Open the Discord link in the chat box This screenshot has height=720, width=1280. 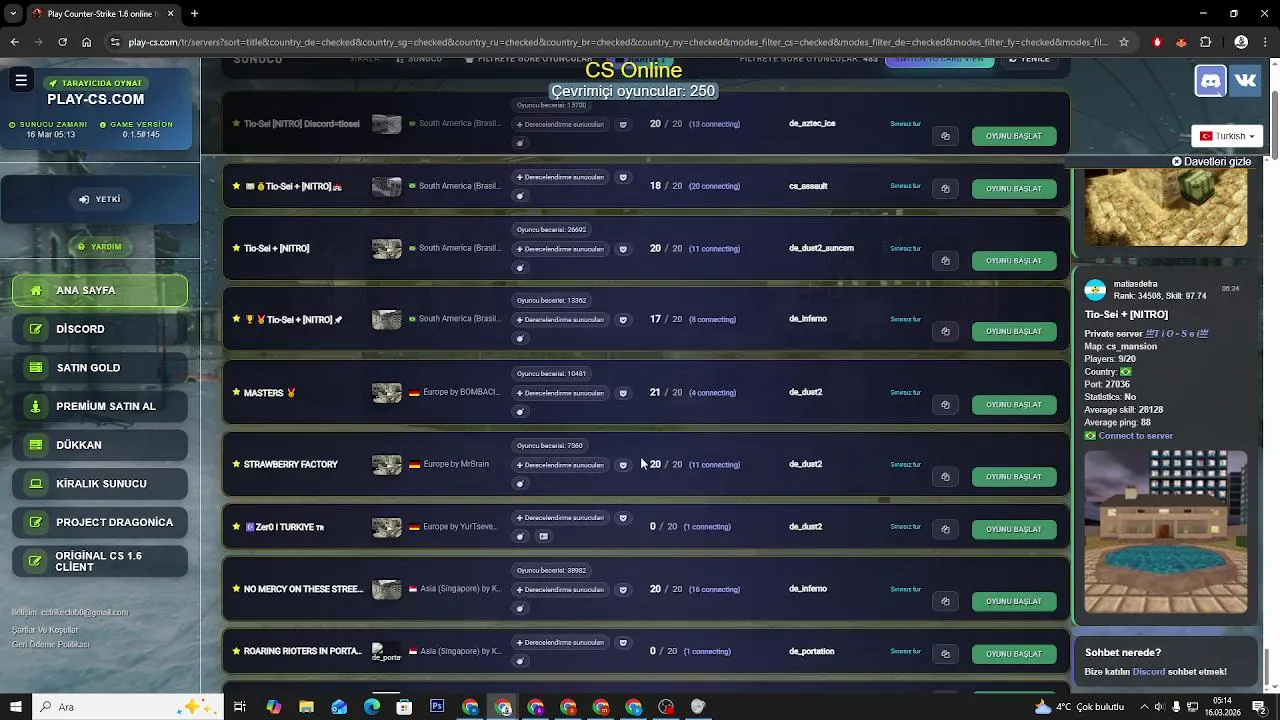click(x=1149, y=672)
